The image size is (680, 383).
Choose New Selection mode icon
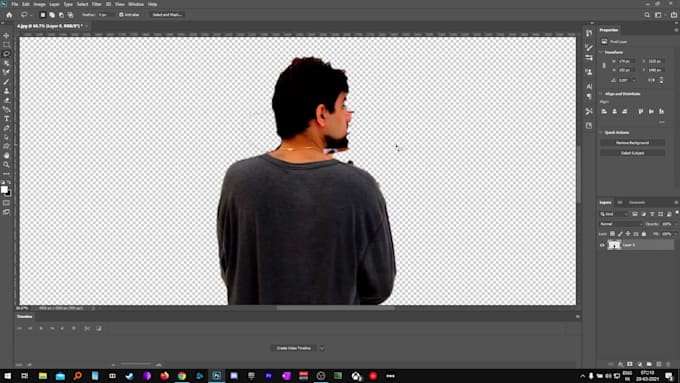(42, 15)
